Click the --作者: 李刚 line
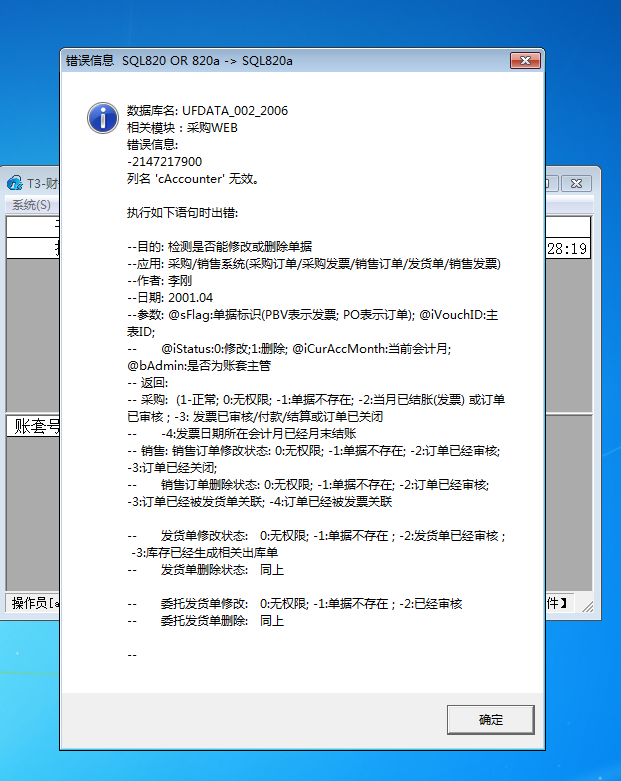 click(x=159, y=280)
